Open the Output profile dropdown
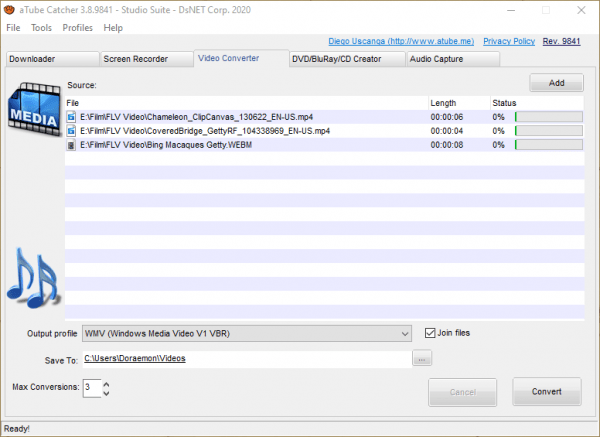The height and width of the screenshot is (437, 600). pos(247,334)
